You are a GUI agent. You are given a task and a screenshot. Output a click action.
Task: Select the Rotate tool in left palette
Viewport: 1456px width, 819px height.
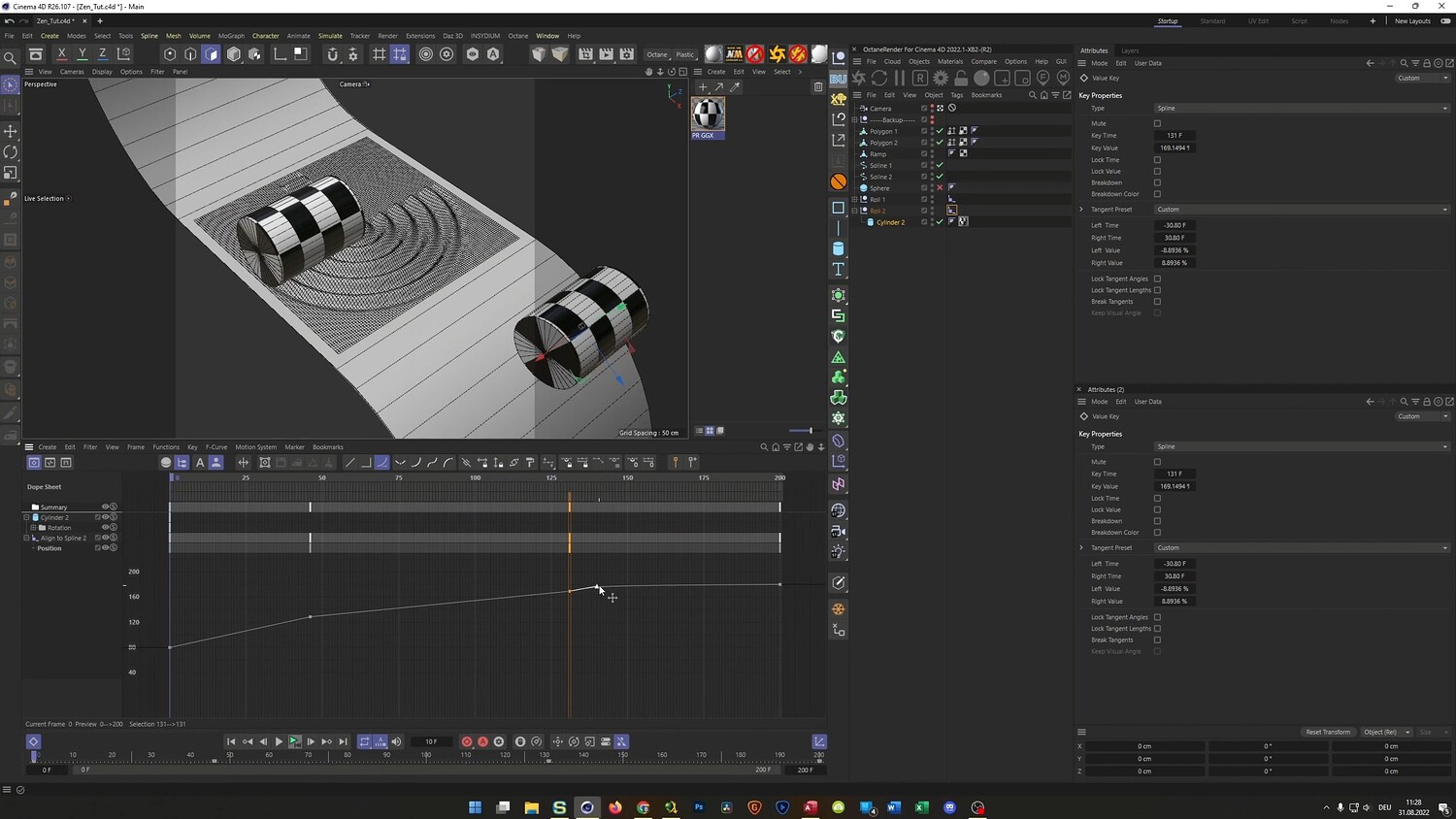pos(11,152)
